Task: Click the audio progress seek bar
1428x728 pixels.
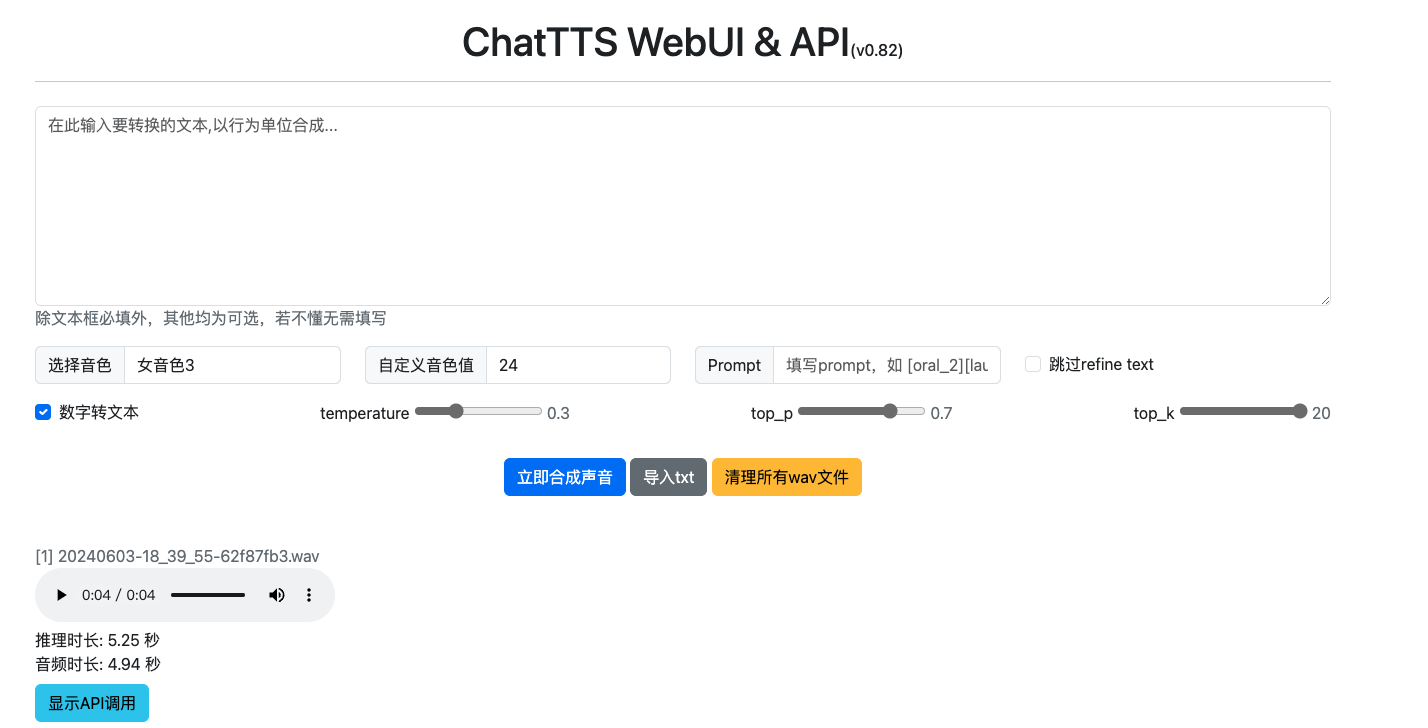Action: tap(208, 595)
